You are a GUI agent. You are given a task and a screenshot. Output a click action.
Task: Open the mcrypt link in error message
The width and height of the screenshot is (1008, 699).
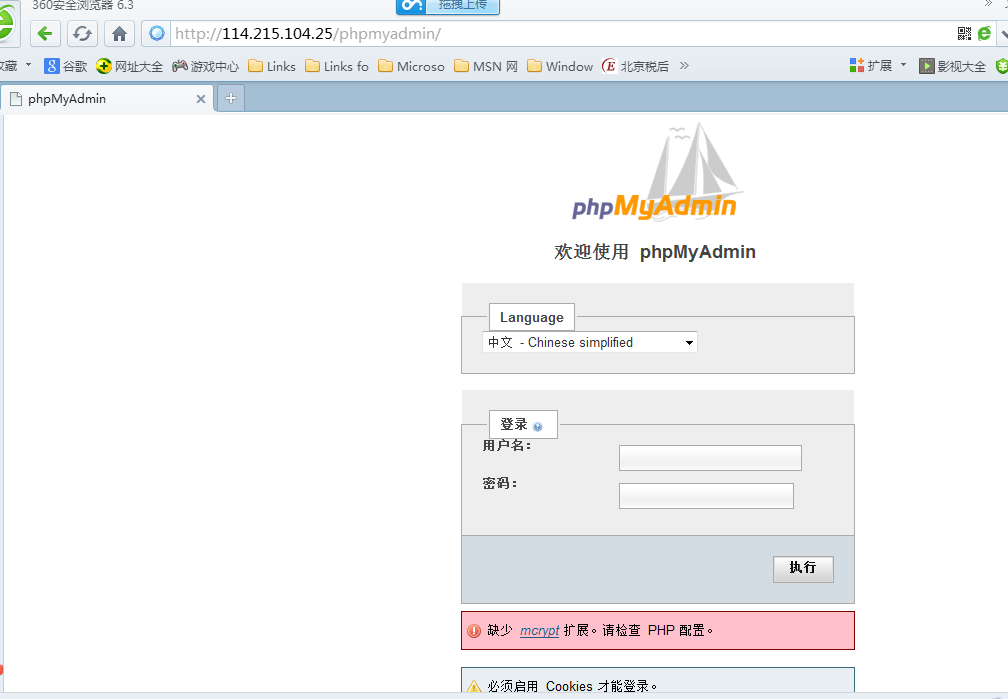tap(539, 630)
